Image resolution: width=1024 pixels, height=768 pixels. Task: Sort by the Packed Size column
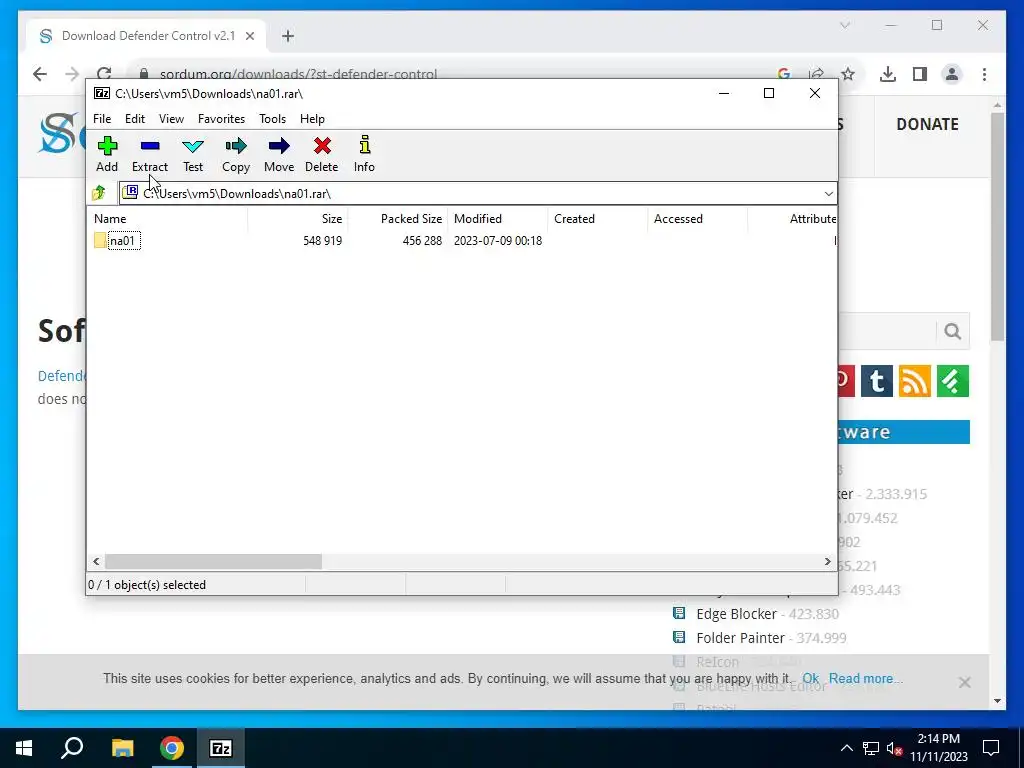click(398, 219)
